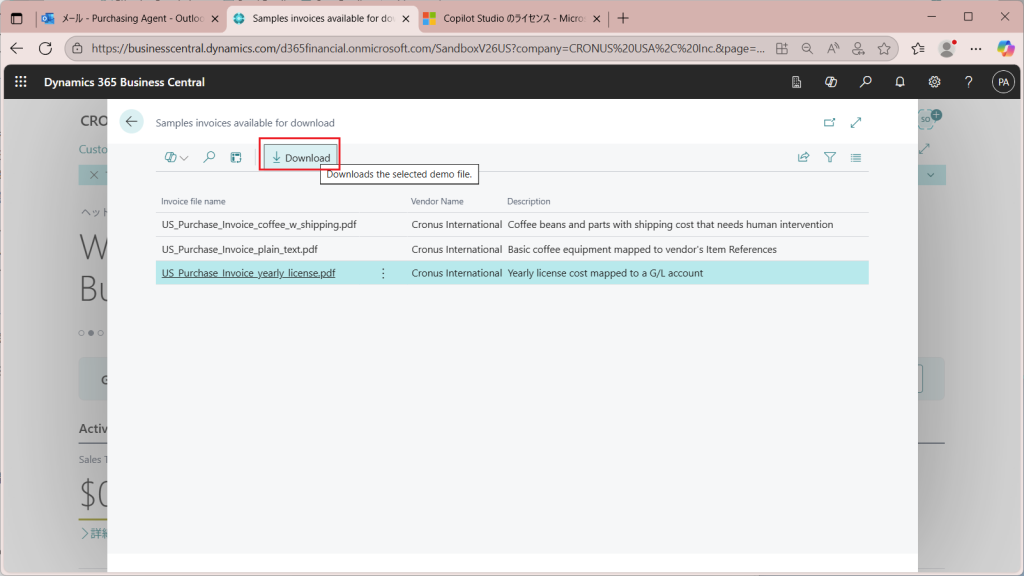The height and width of the screenshot is (576, 1024).
Task: Click the Vendor Name cell of the plain text row
Action: point(456,249)
